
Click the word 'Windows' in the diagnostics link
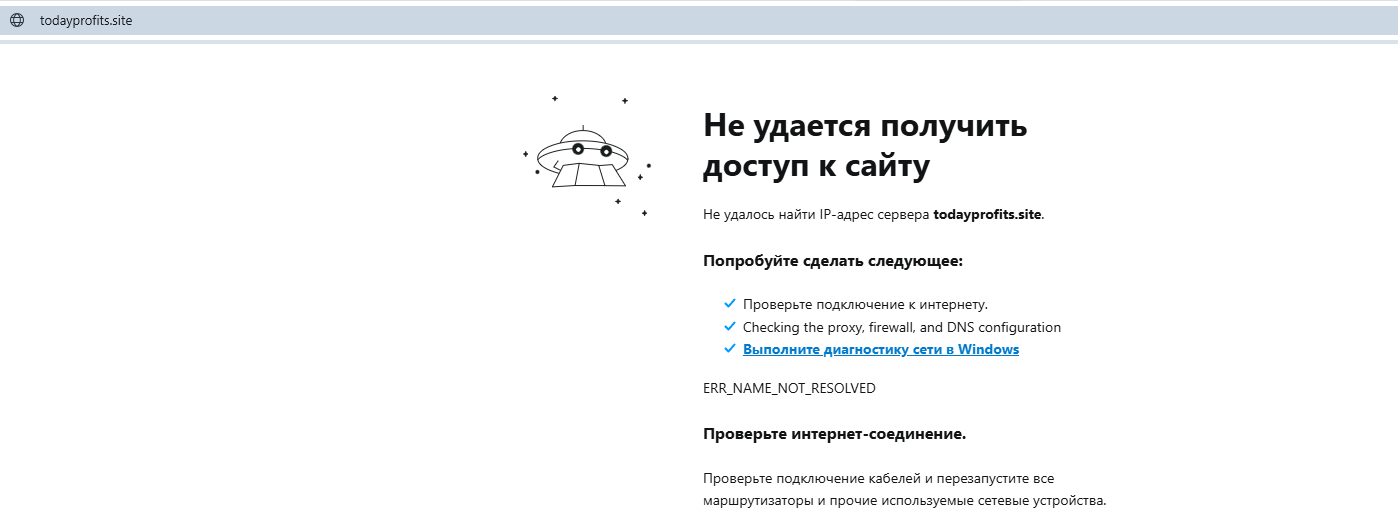(x=988, y=349)
